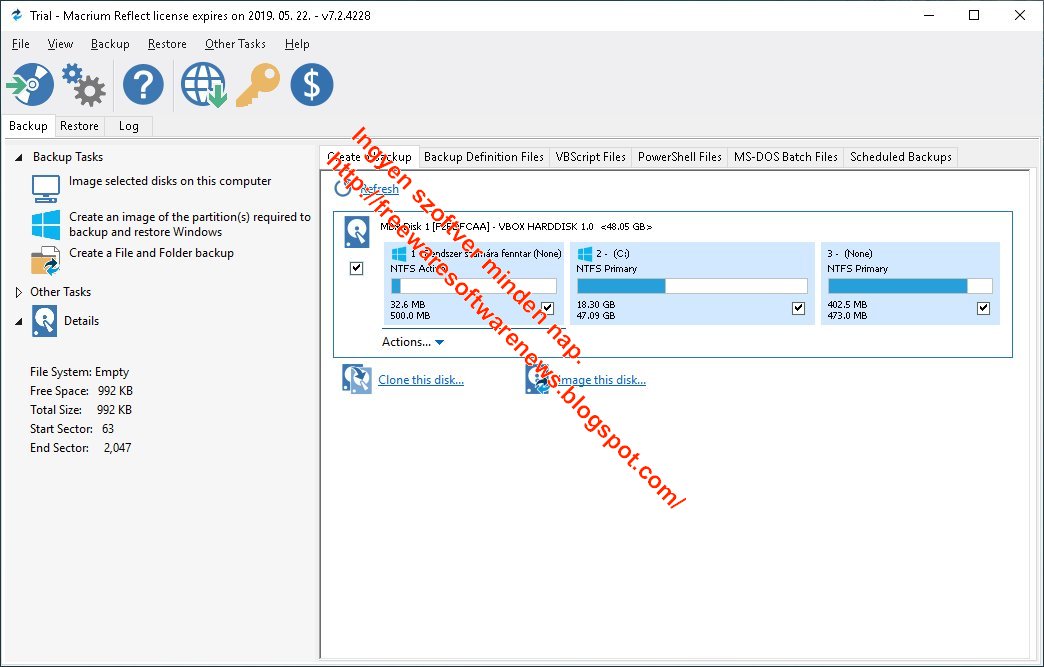Viewport: 1044px width, 667px height.
Task: Click the Details hard disk icon
Action: pos(45,322)
